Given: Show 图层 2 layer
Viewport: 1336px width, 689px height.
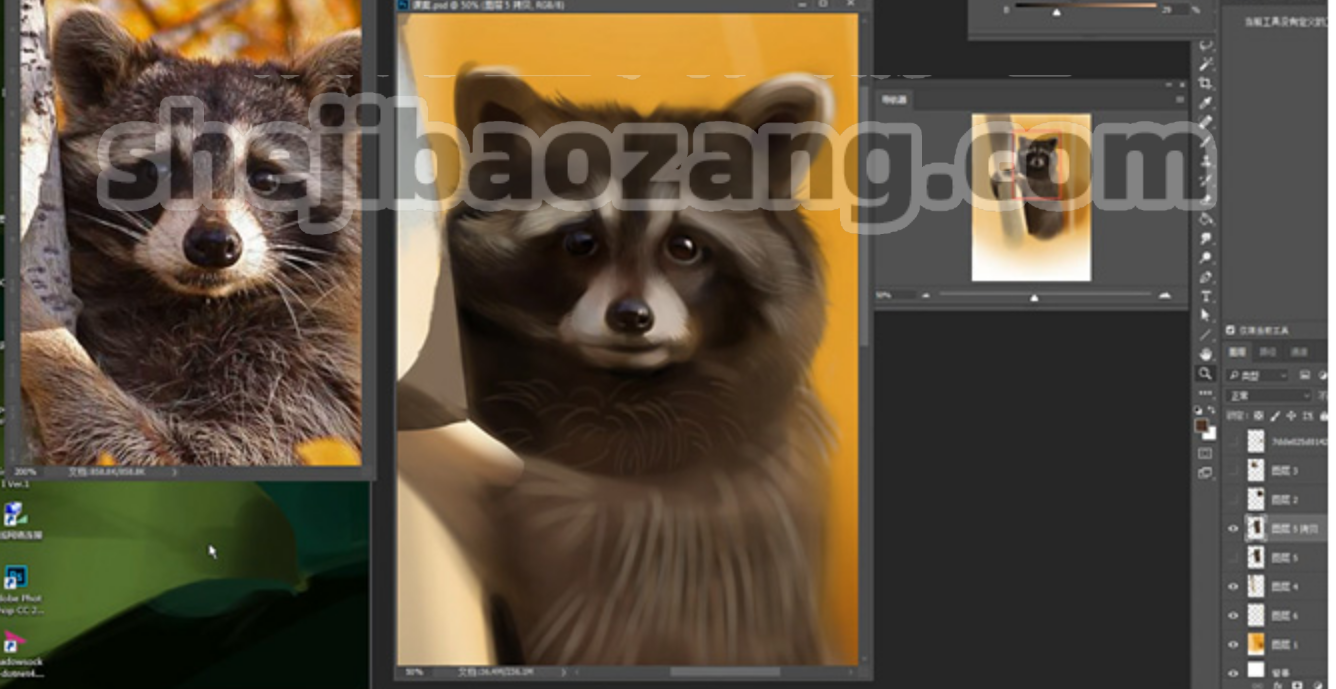Looking at the screenshot, I should (1233, 500).
